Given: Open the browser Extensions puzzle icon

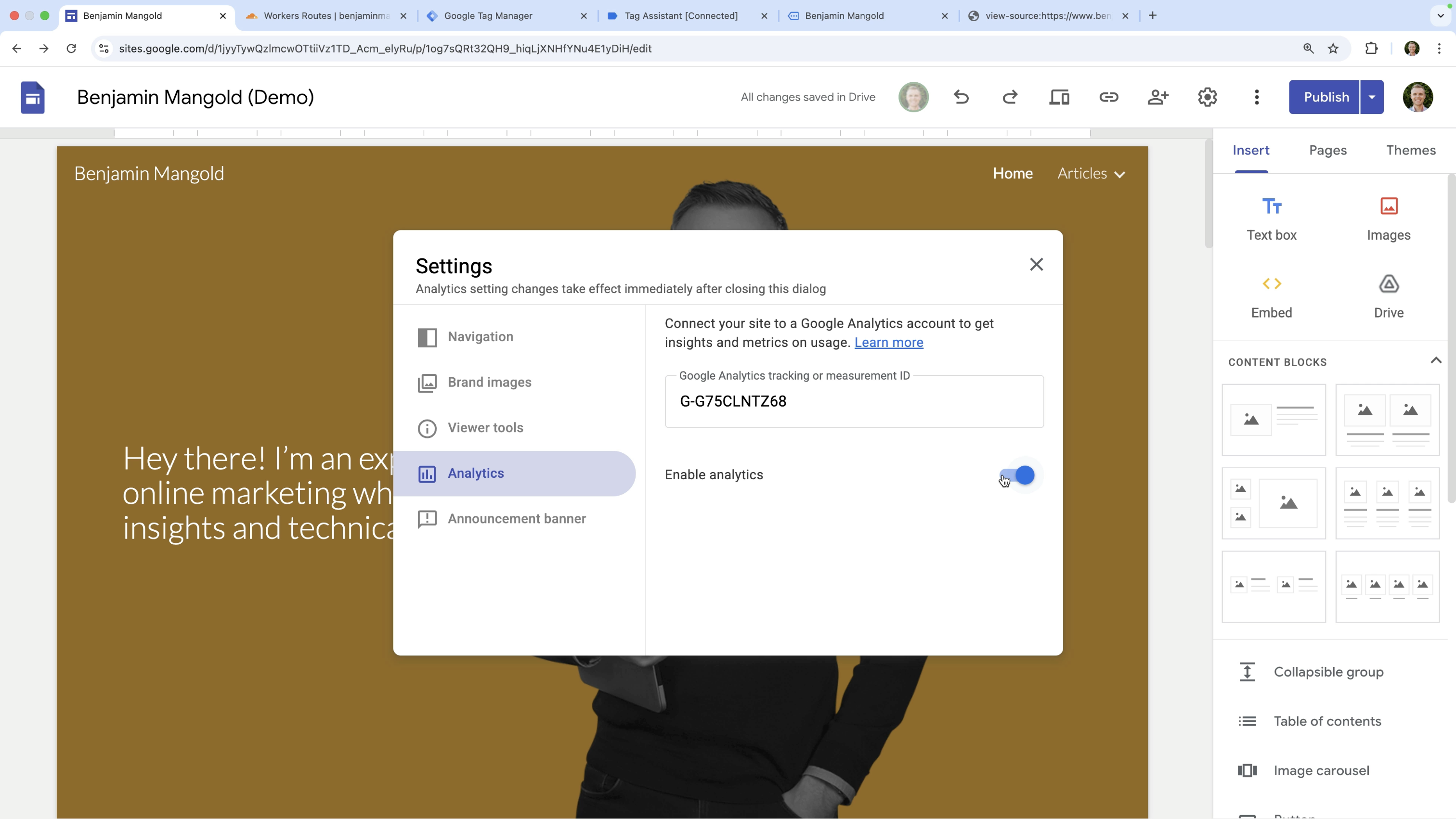Looking at the screenshot, I should (x=1371, y=49).
